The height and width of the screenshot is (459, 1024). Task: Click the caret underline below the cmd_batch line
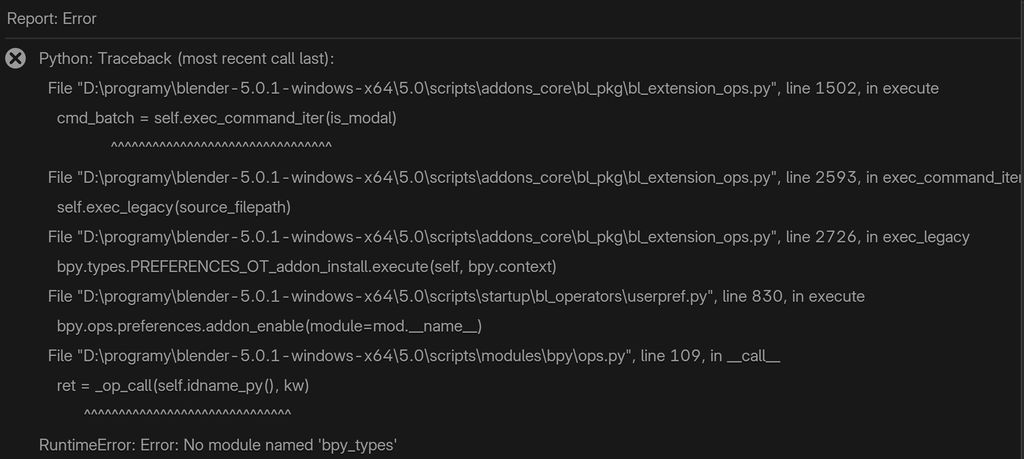click(x=221, y=147)
